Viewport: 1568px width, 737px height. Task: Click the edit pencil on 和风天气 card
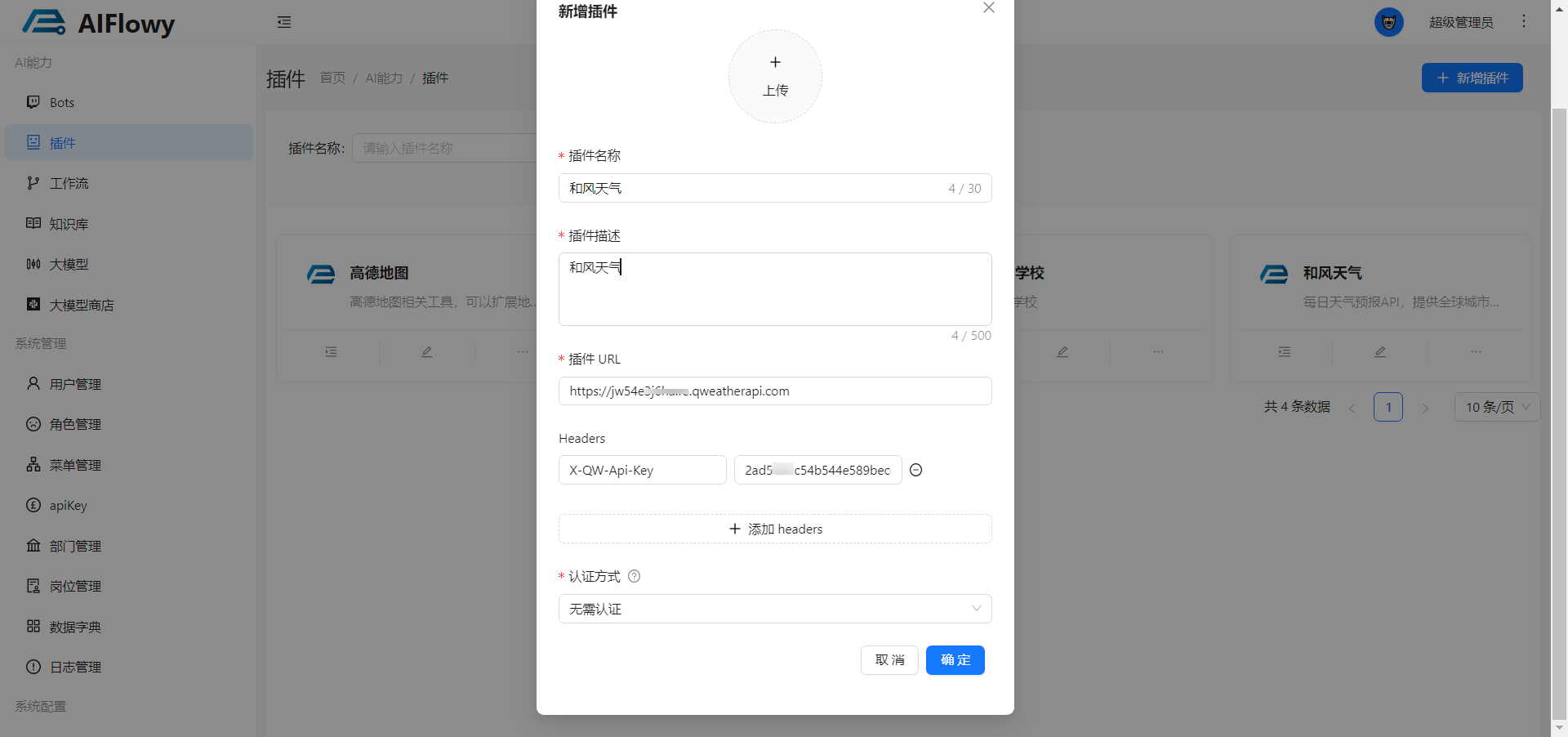pyautogui.click(x=1379, y=352)
